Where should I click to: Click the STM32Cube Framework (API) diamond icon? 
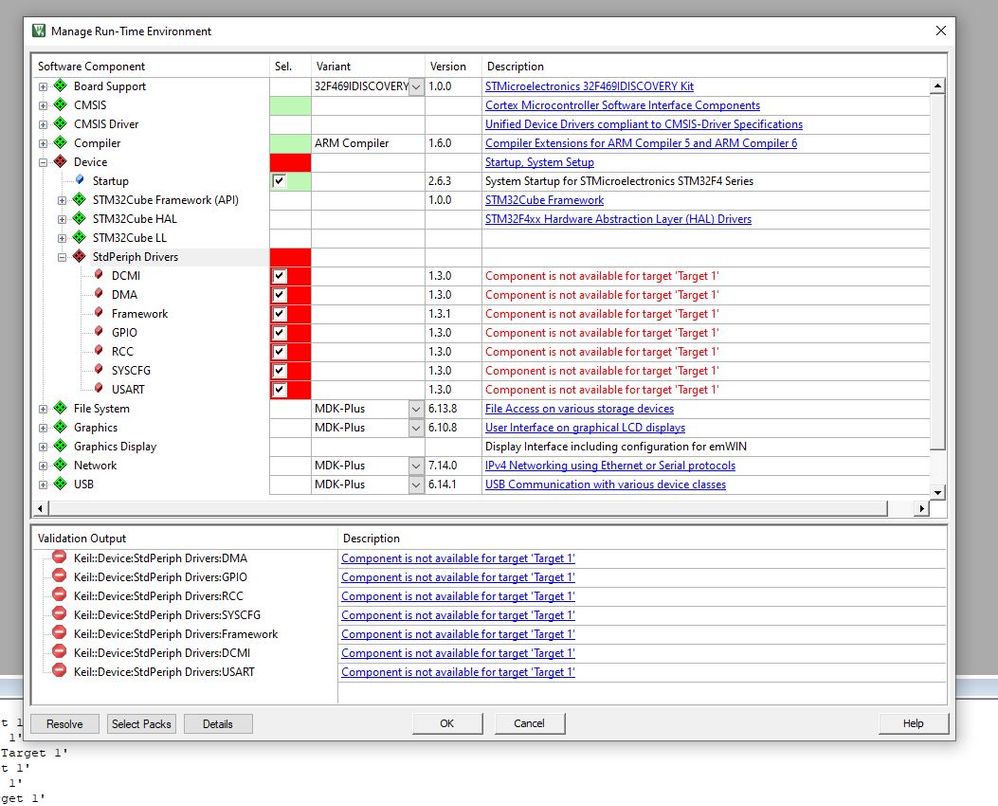click(79, 199)
